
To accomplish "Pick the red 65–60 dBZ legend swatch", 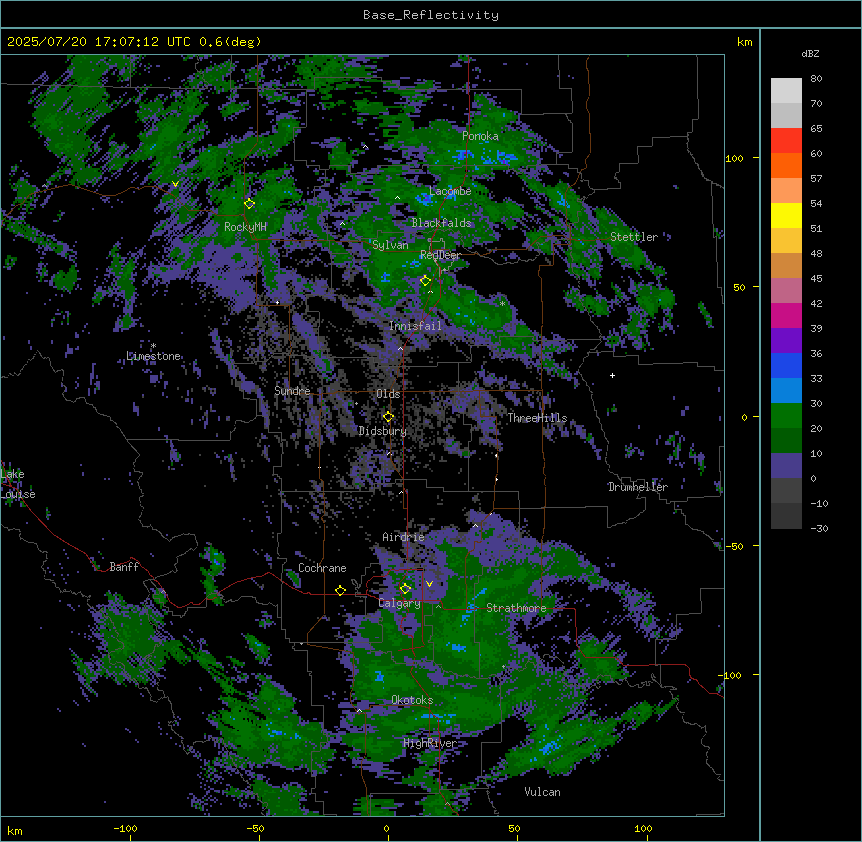I will 786,141.
